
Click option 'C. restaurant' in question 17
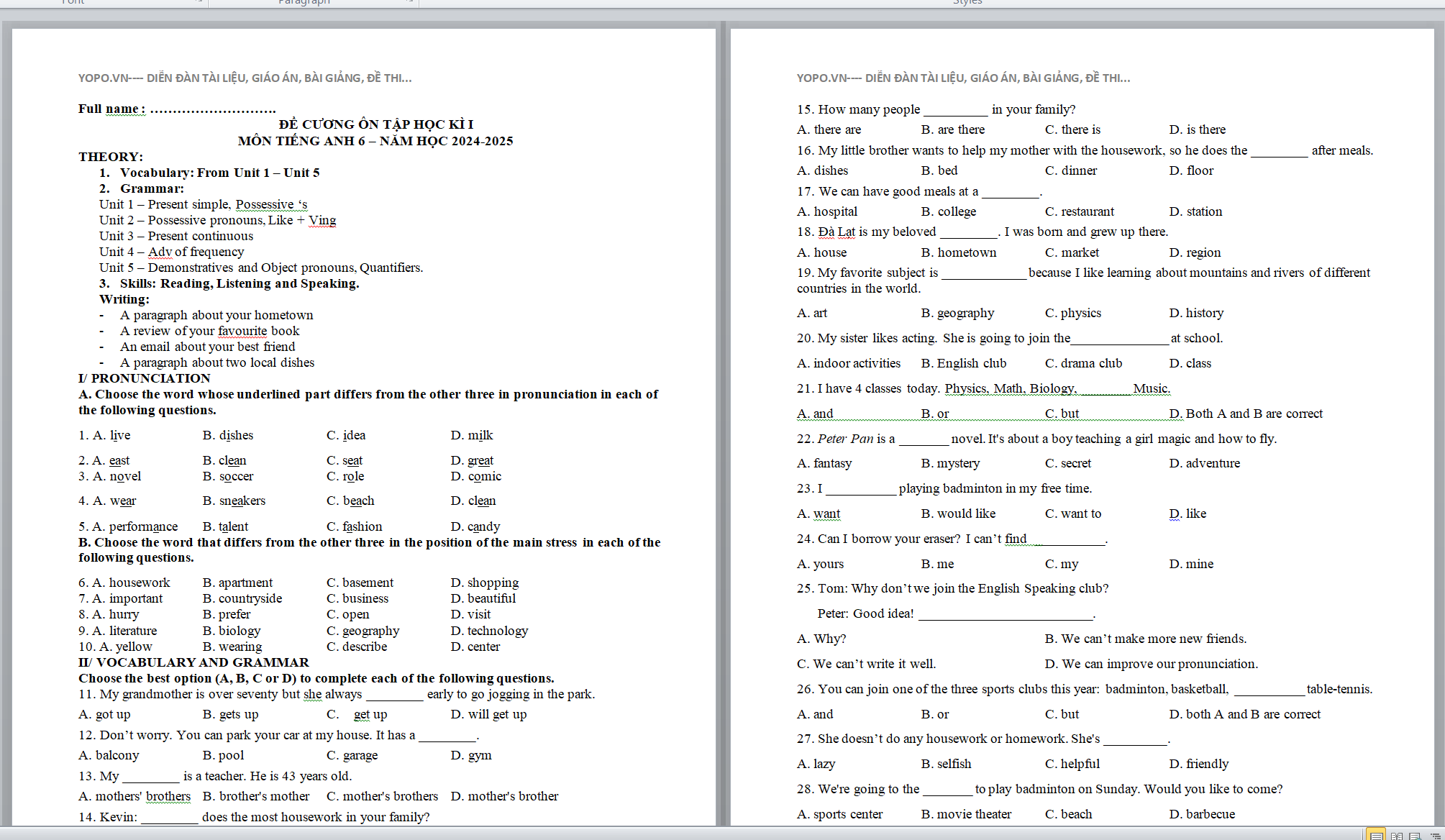coord(1079,211)
